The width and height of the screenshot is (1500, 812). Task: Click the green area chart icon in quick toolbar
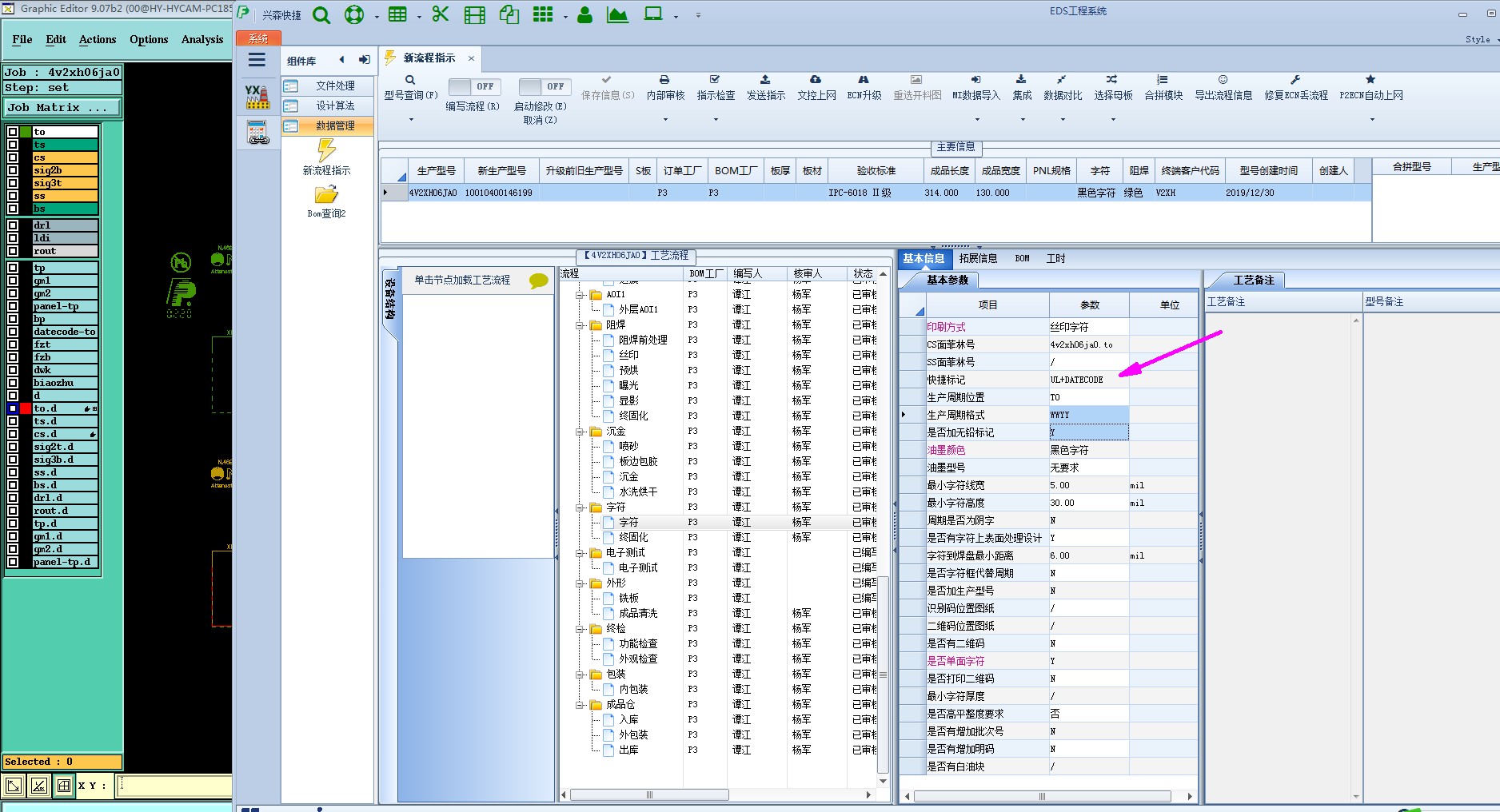coord(617,14)
